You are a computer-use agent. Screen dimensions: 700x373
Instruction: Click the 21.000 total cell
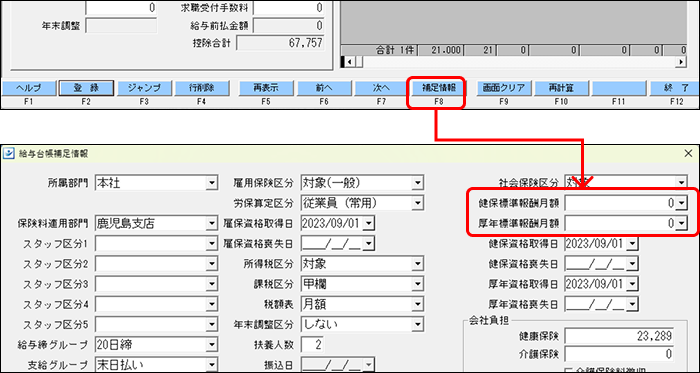[x=441, y=50]
